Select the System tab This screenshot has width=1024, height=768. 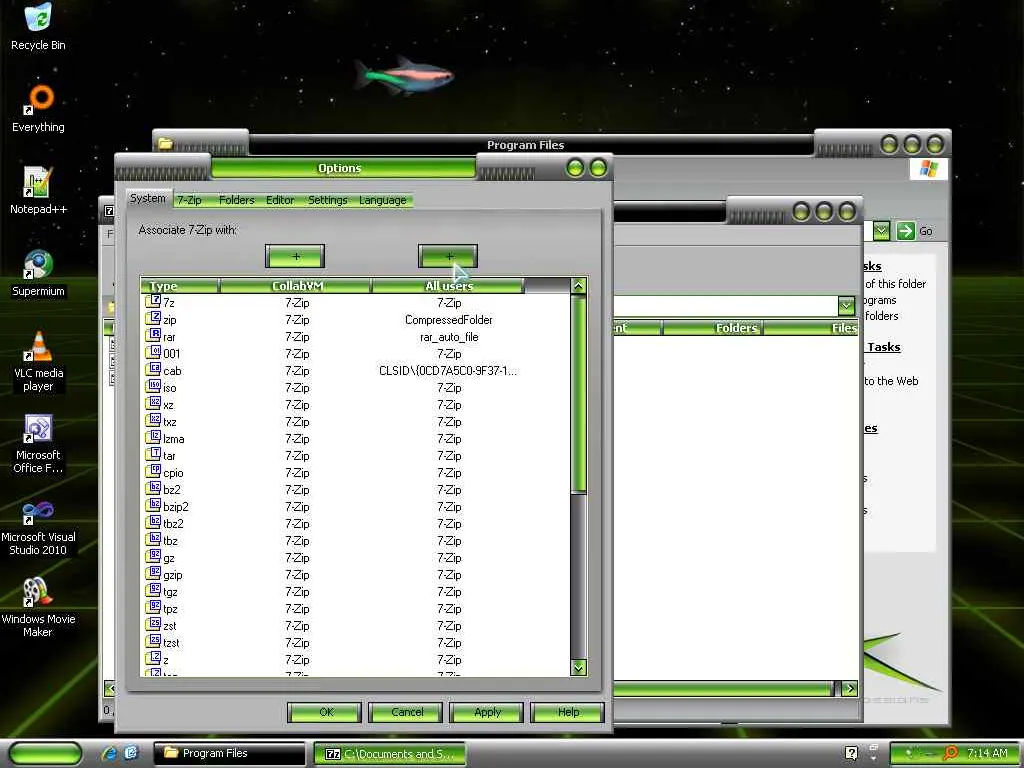(148, 198)
